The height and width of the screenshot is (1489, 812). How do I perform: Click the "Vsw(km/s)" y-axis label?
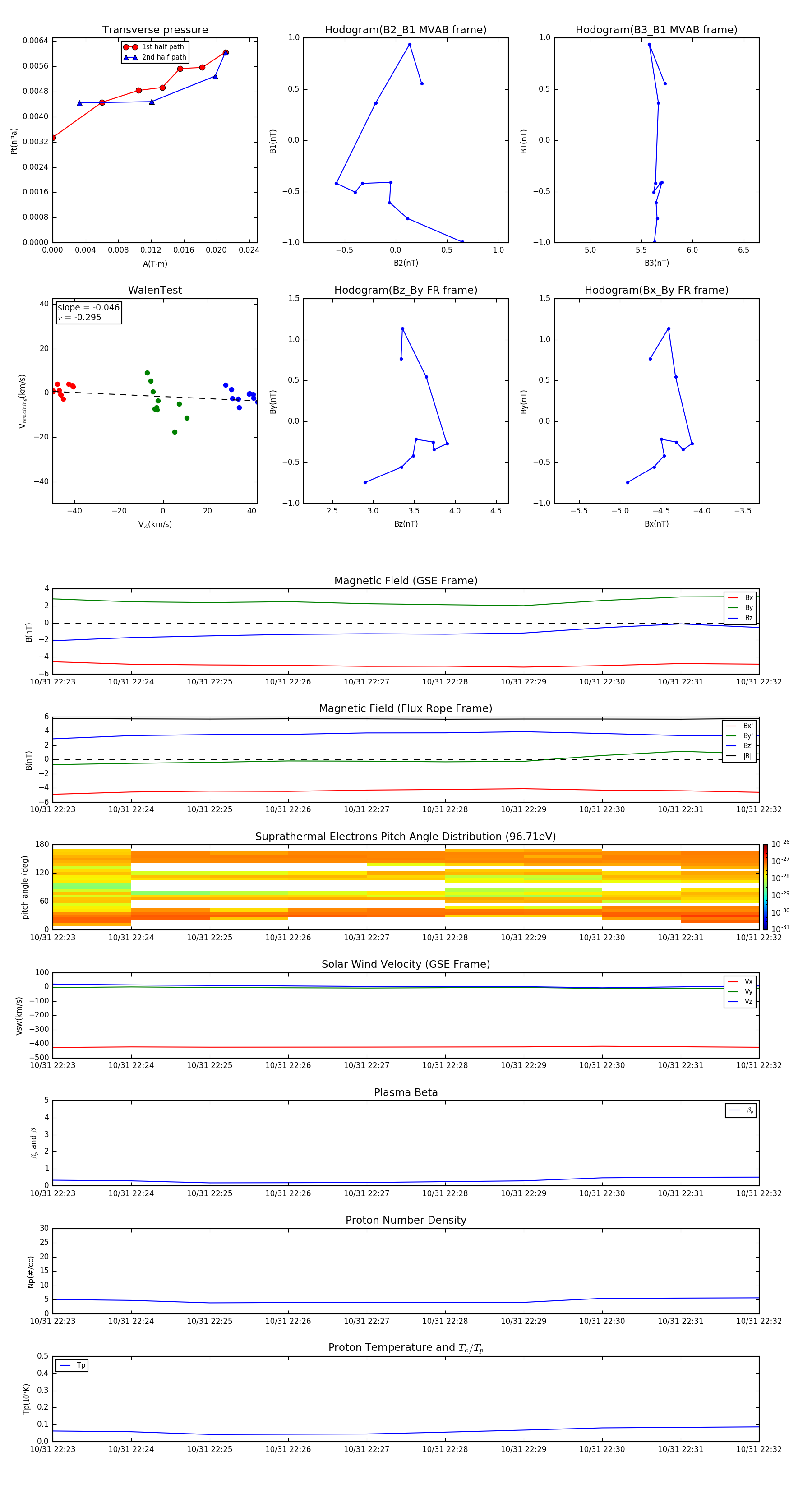19,1016
